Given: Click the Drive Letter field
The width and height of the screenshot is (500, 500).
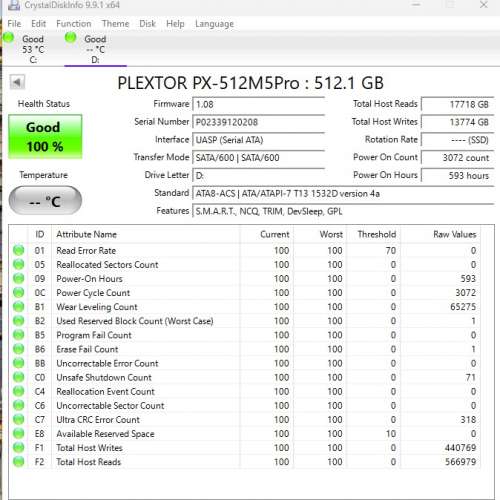Looking at the screenshot, I should click(x=258, y=175).
